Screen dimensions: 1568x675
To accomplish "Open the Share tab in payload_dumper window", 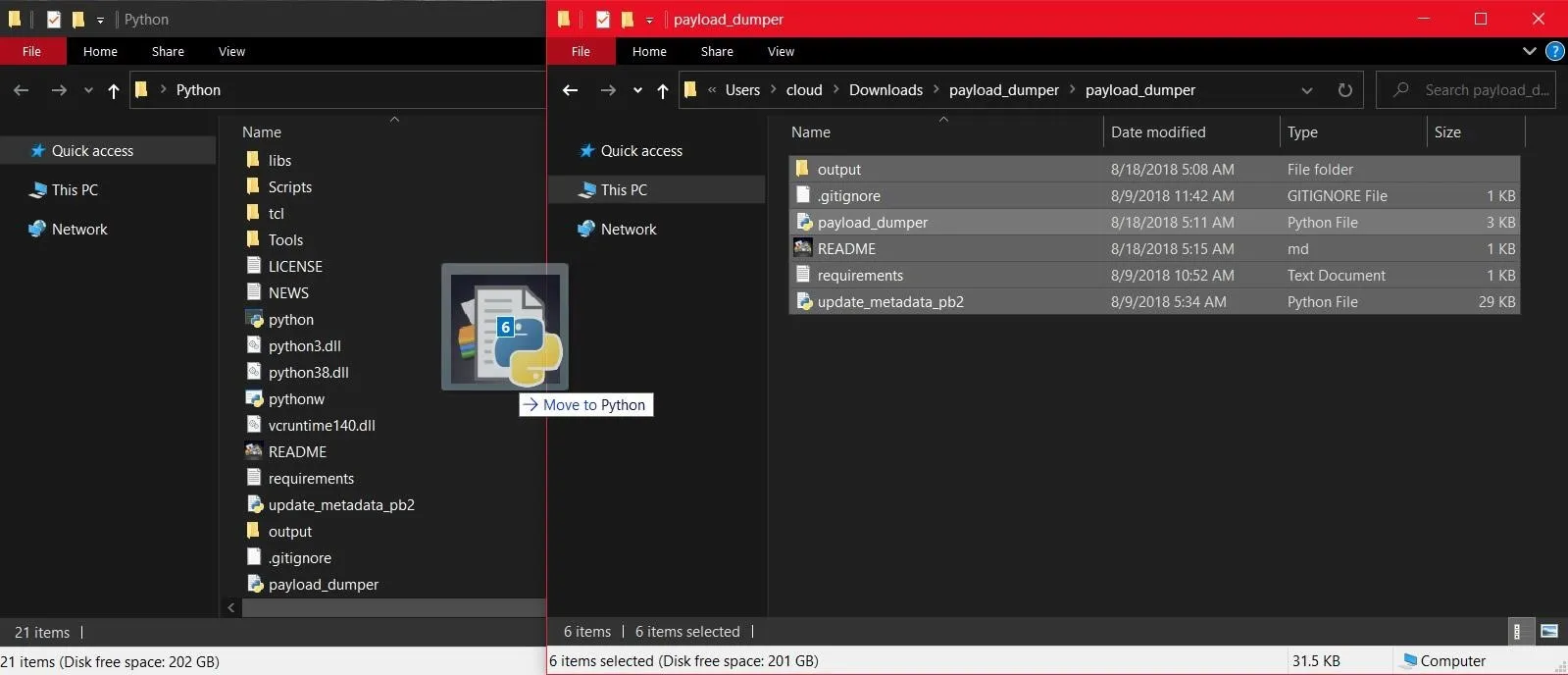I will click(716, 51).
